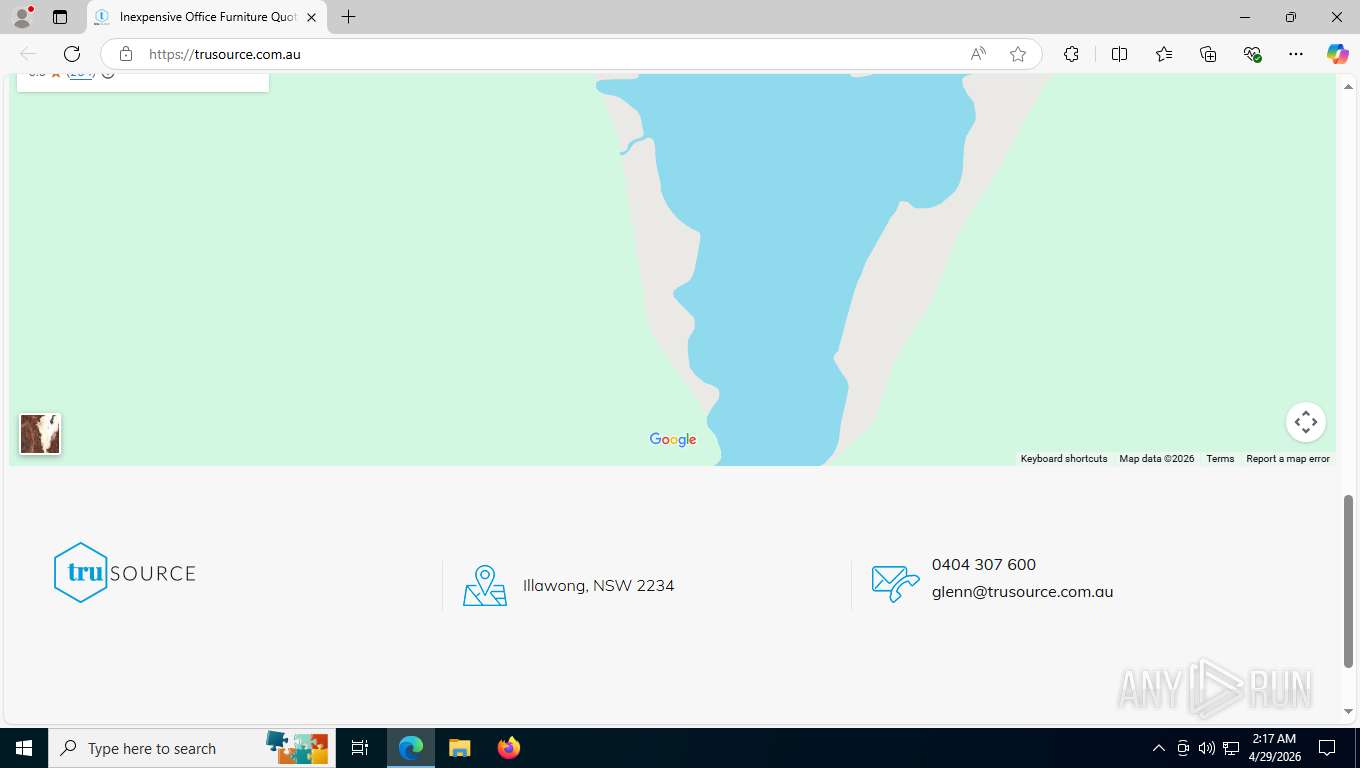This screenshot has width=1360, height=768.
Task: Select Illawong, NSW 2234 address text
Action: 598,585
